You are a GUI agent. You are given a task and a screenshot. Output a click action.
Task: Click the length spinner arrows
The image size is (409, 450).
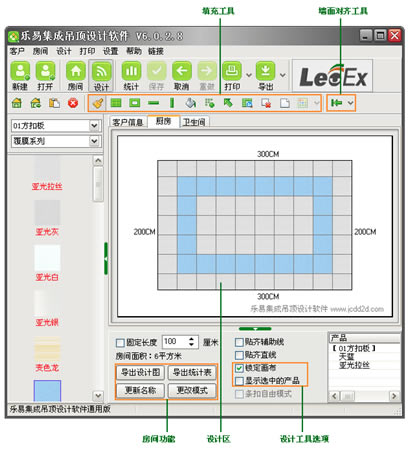click(192, 342)
